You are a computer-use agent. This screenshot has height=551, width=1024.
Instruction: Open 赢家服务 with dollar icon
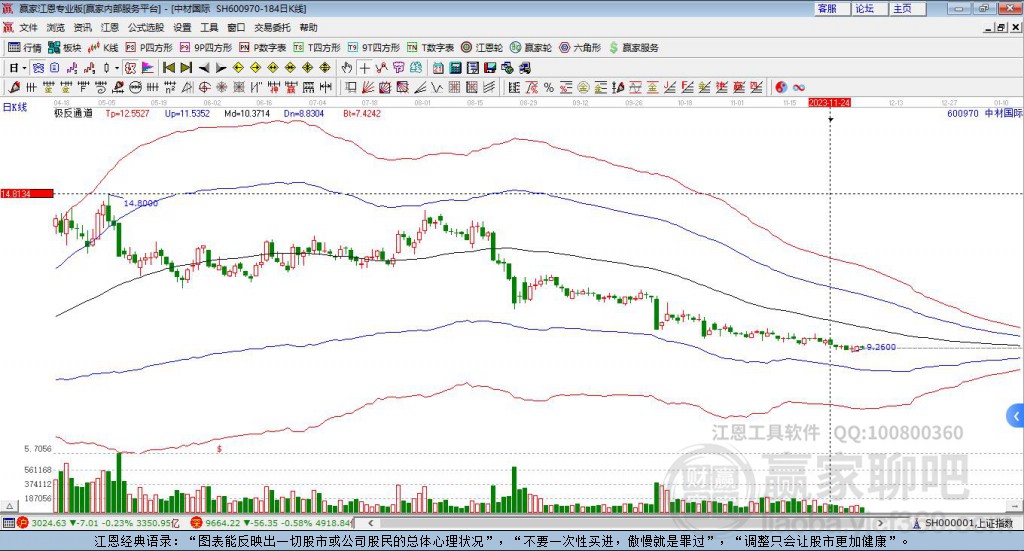(633, 48)
